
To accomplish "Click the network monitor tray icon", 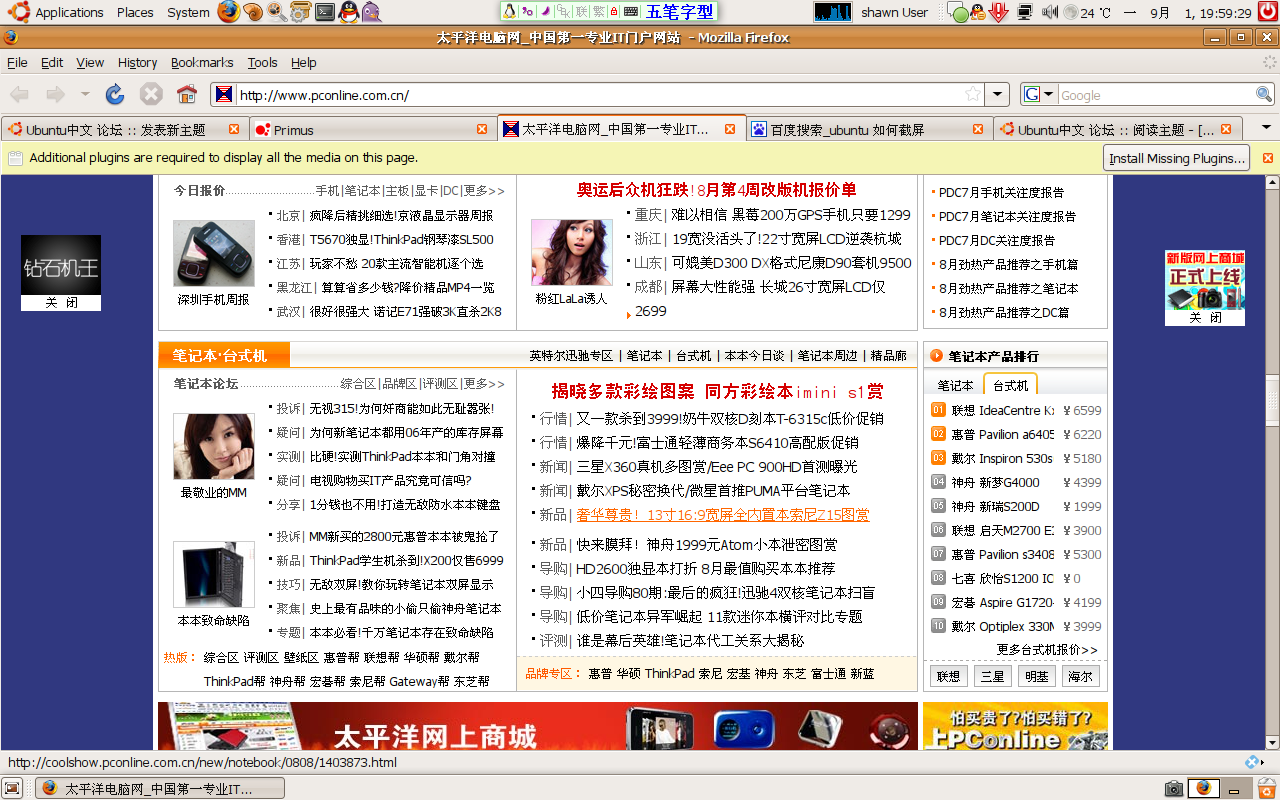I will [1024, 12].
